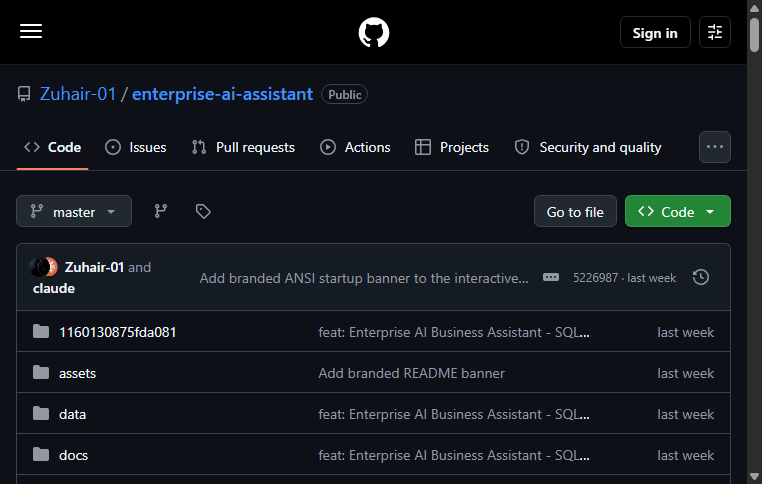Open latest commit message Add branded ANSI startup banner

[364, 278]
